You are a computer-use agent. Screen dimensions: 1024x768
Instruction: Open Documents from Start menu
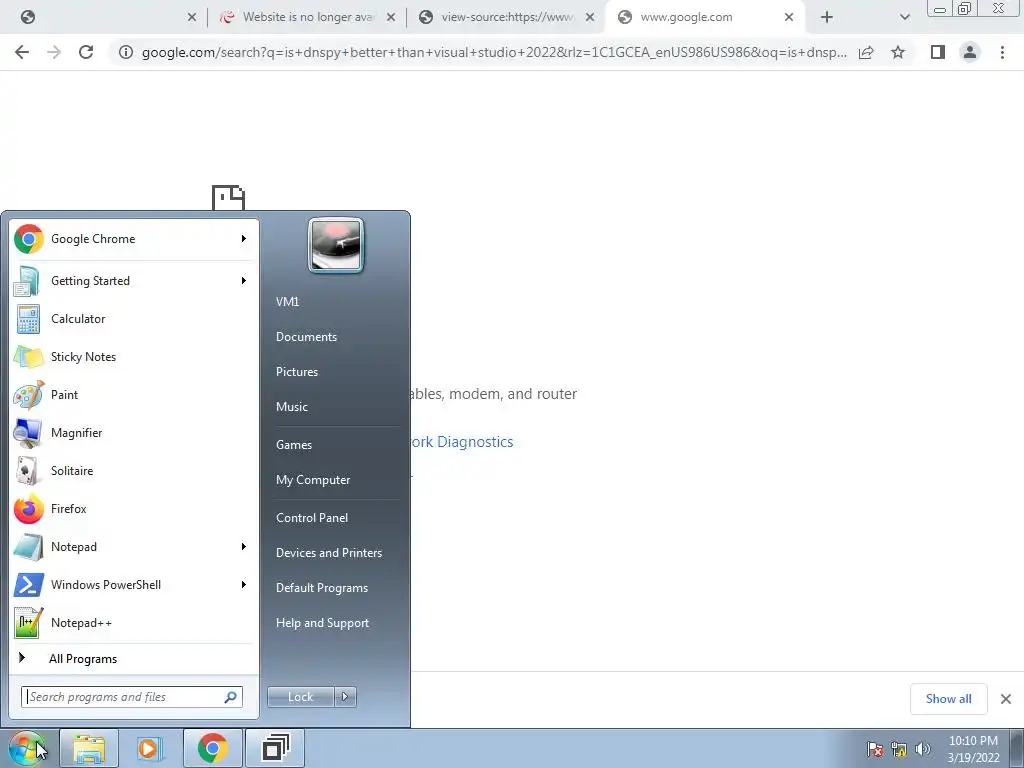coord(306,337)
